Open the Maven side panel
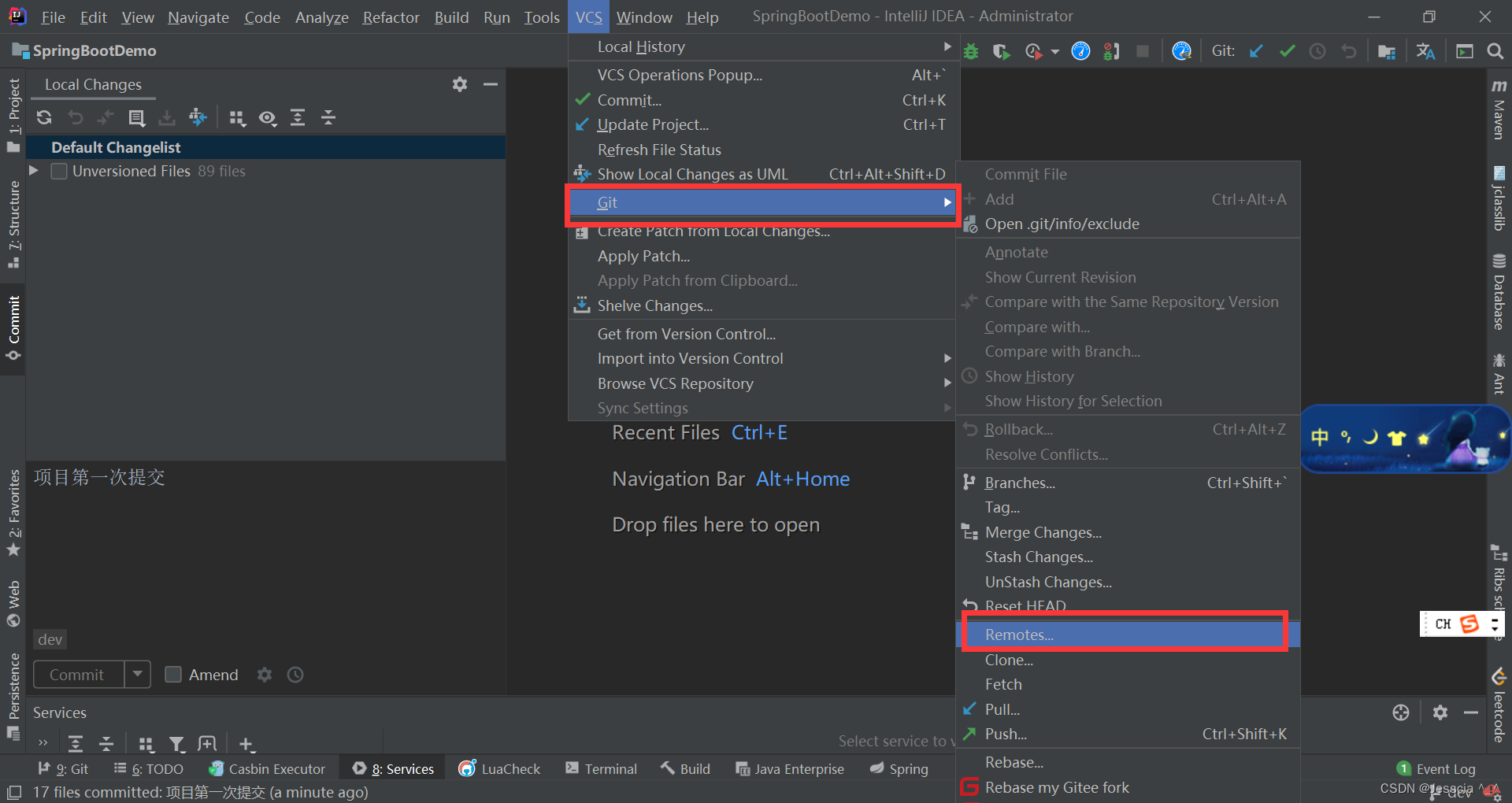 (1499, 109)
